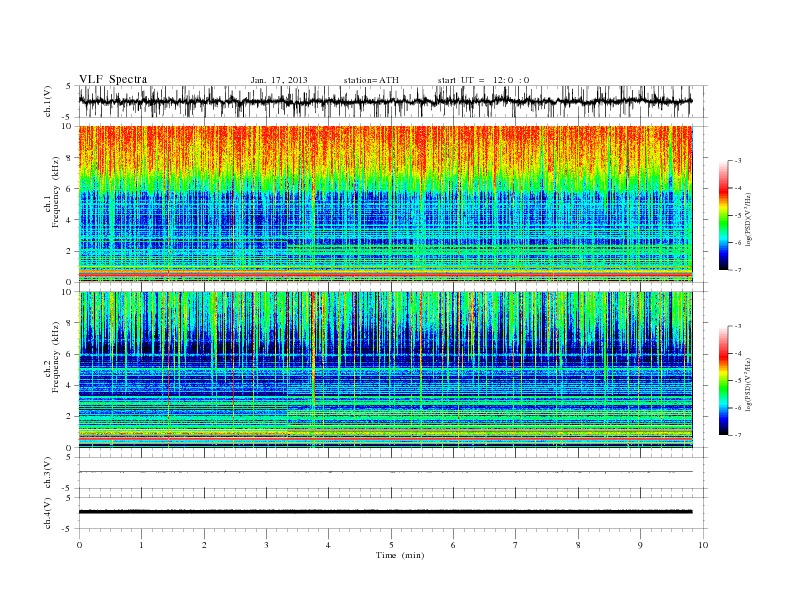Click the "station=ATH" header label

point(371,80)
